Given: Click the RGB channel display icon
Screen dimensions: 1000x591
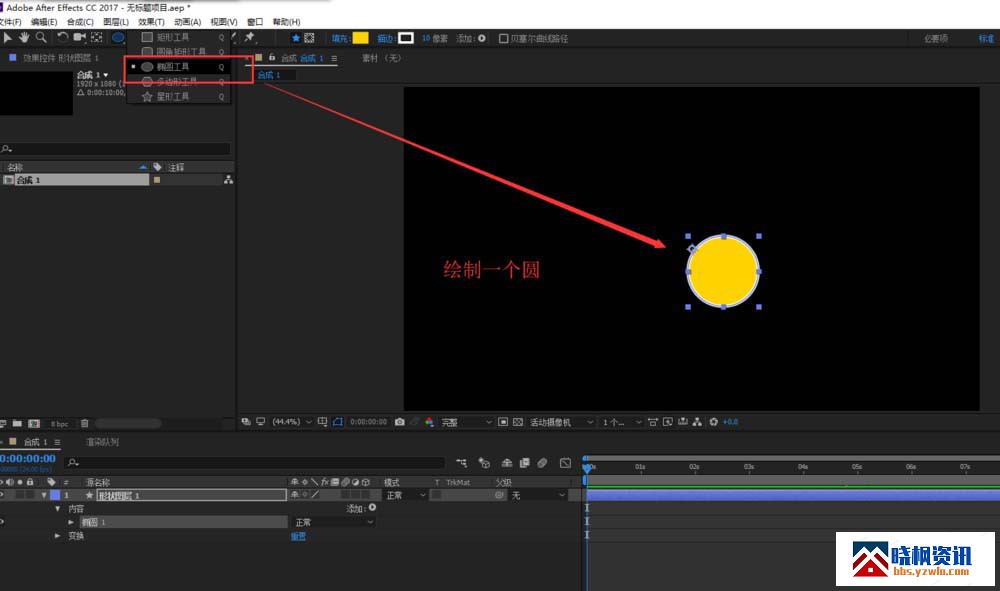Looking at the screenshot, I should click(x=429, y=422).
